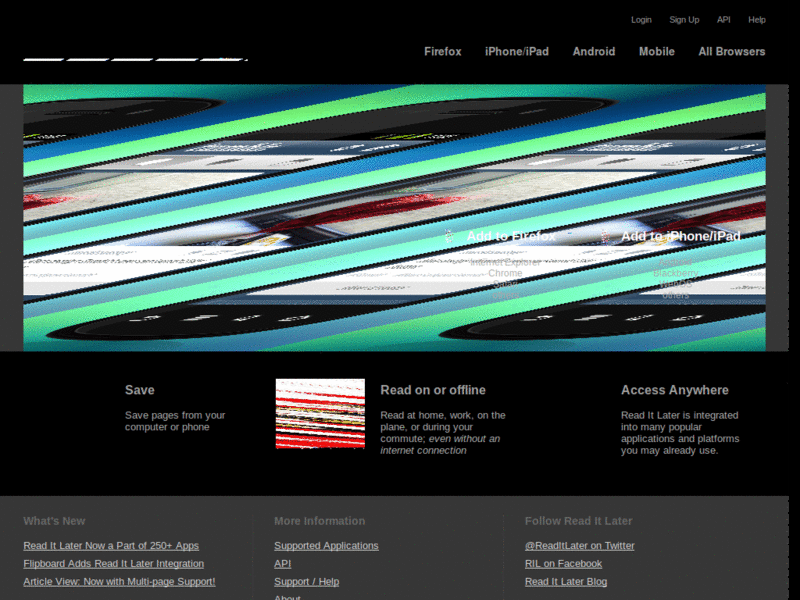Open Flipboard Adds Read It Later Integration
Image resolution: width=800 pixels, height=600 pixels.
click(114, 564)
